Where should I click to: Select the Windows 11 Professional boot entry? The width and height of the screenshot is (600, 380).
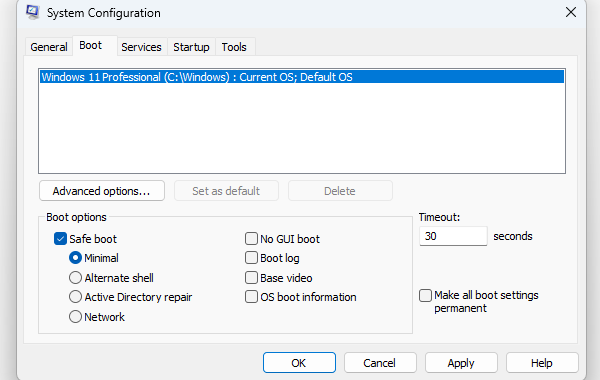point(302,77)
